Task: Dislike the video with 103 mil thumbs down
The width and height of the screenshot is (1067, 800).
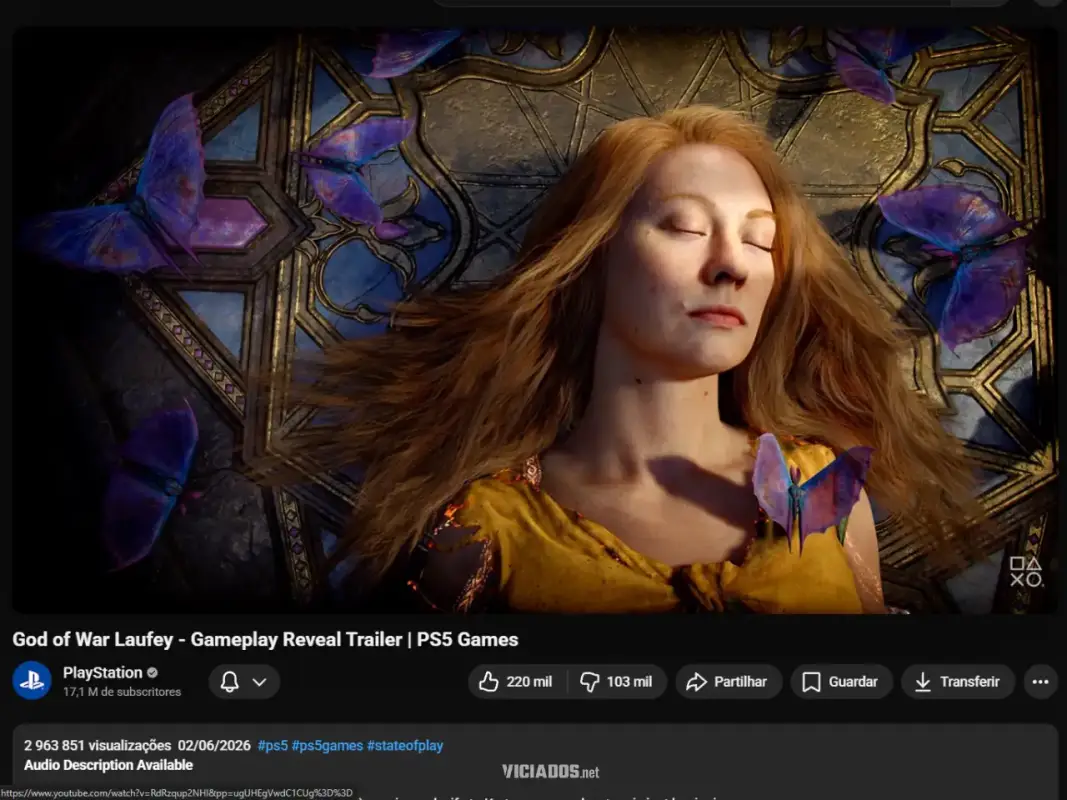Action: (x=617, y=682)
